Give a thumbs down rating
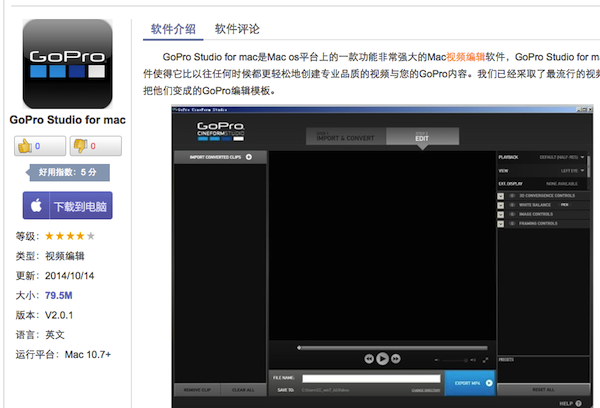 [x=96, y=146]
